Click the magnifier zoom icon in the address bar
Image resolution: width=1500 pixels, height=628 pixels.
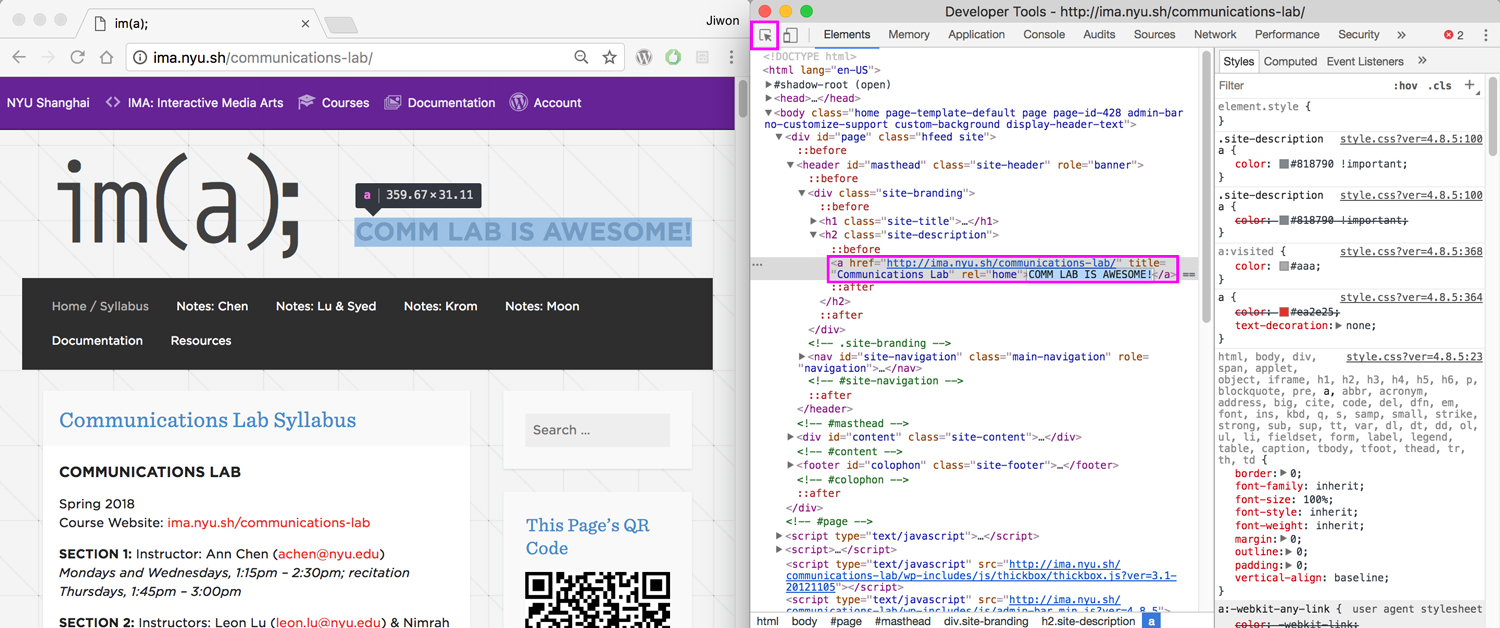(x=581, y=58)
